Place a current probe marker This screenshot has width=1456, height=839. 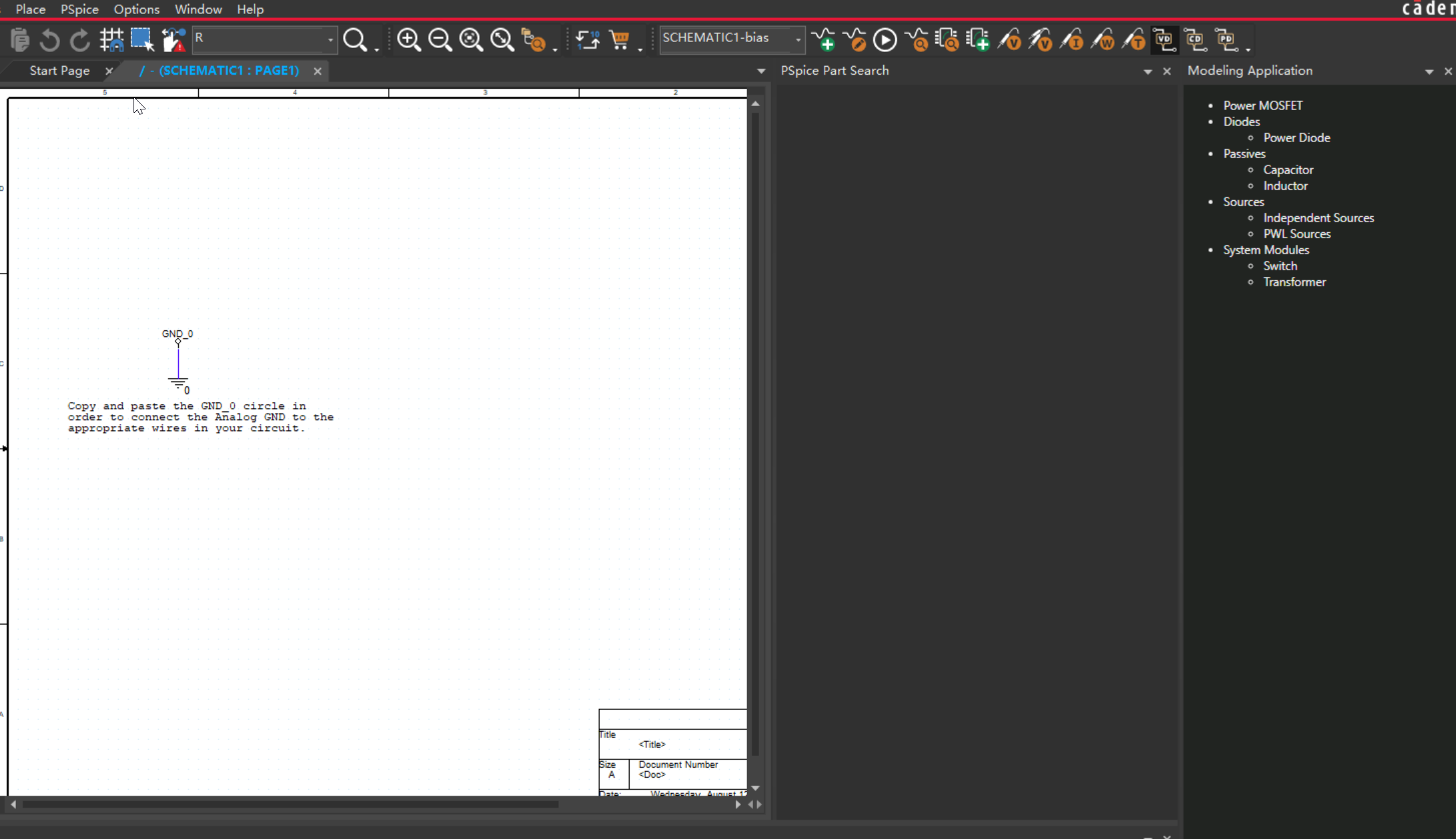(1071, 40)
